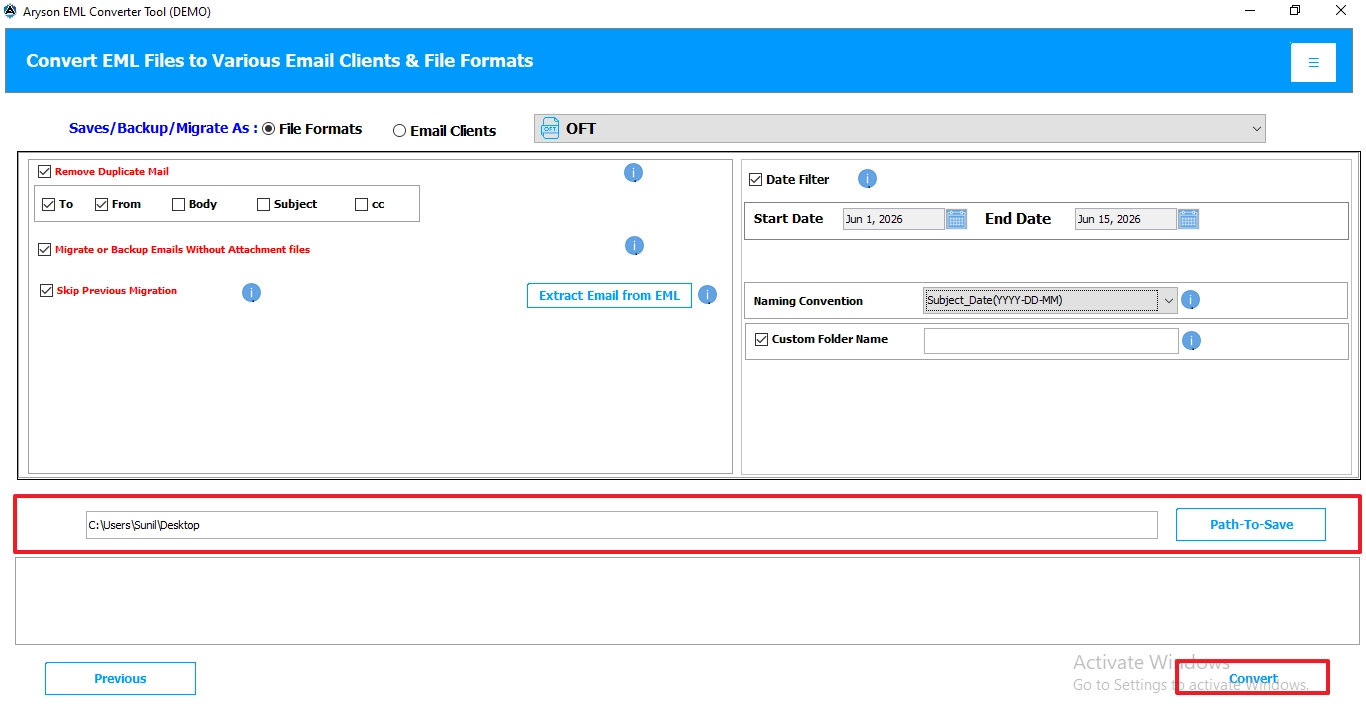Uncheck Remove Duplicate Mail
The height and width of the screenshot is (728, 1366).
coord(44,172)
